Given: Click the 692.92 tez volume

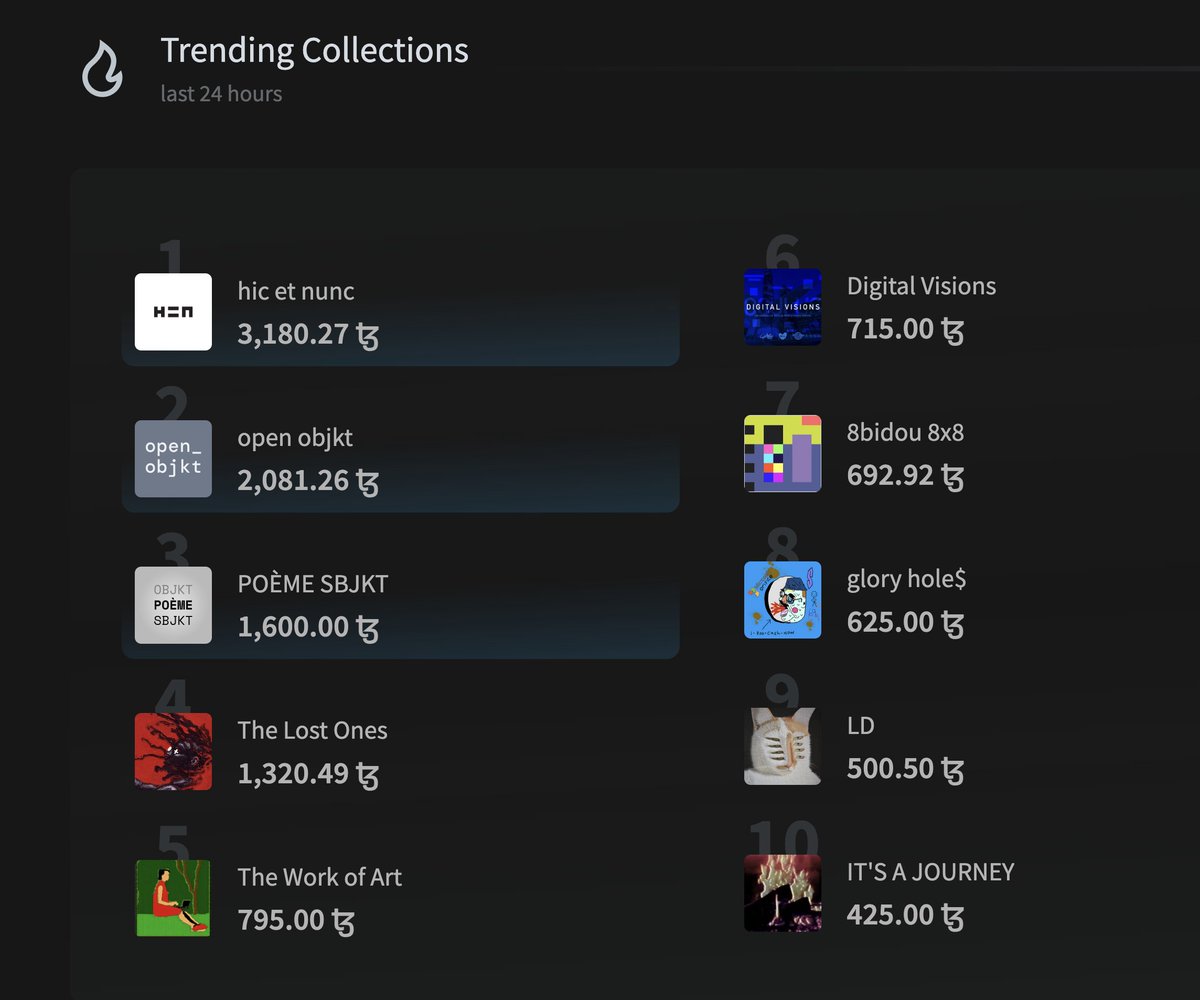Looking at the screenshot, I should click(x=905, y=476).
